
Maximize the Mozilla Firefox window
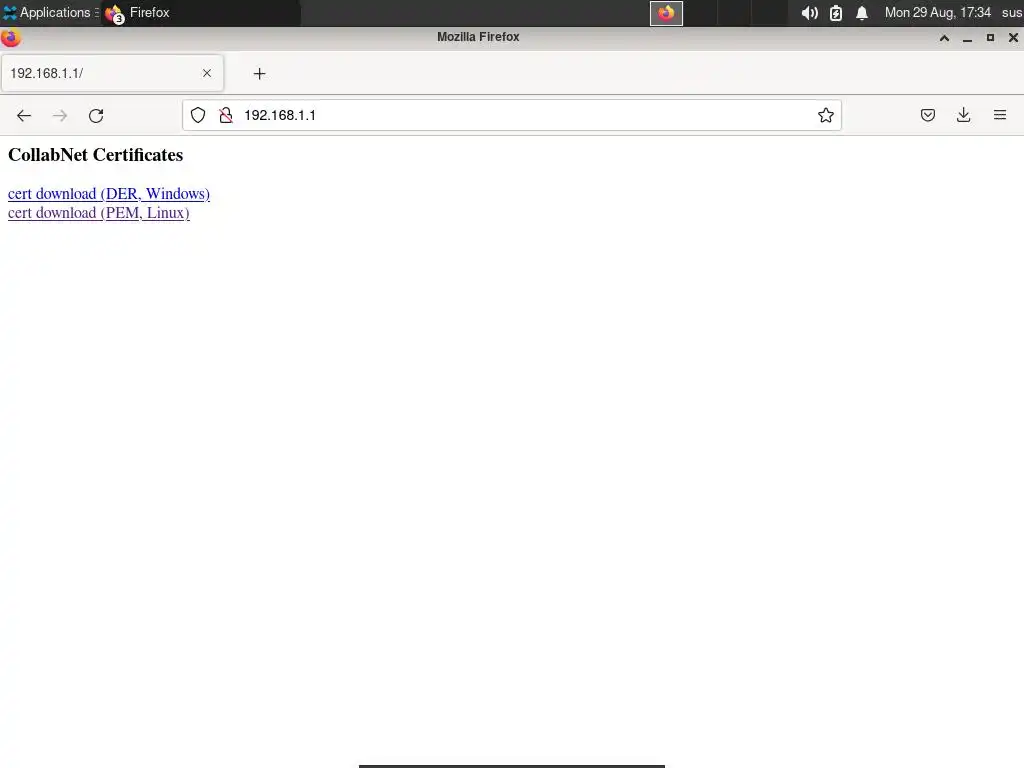pyautogui.click(x=990, y=38)
